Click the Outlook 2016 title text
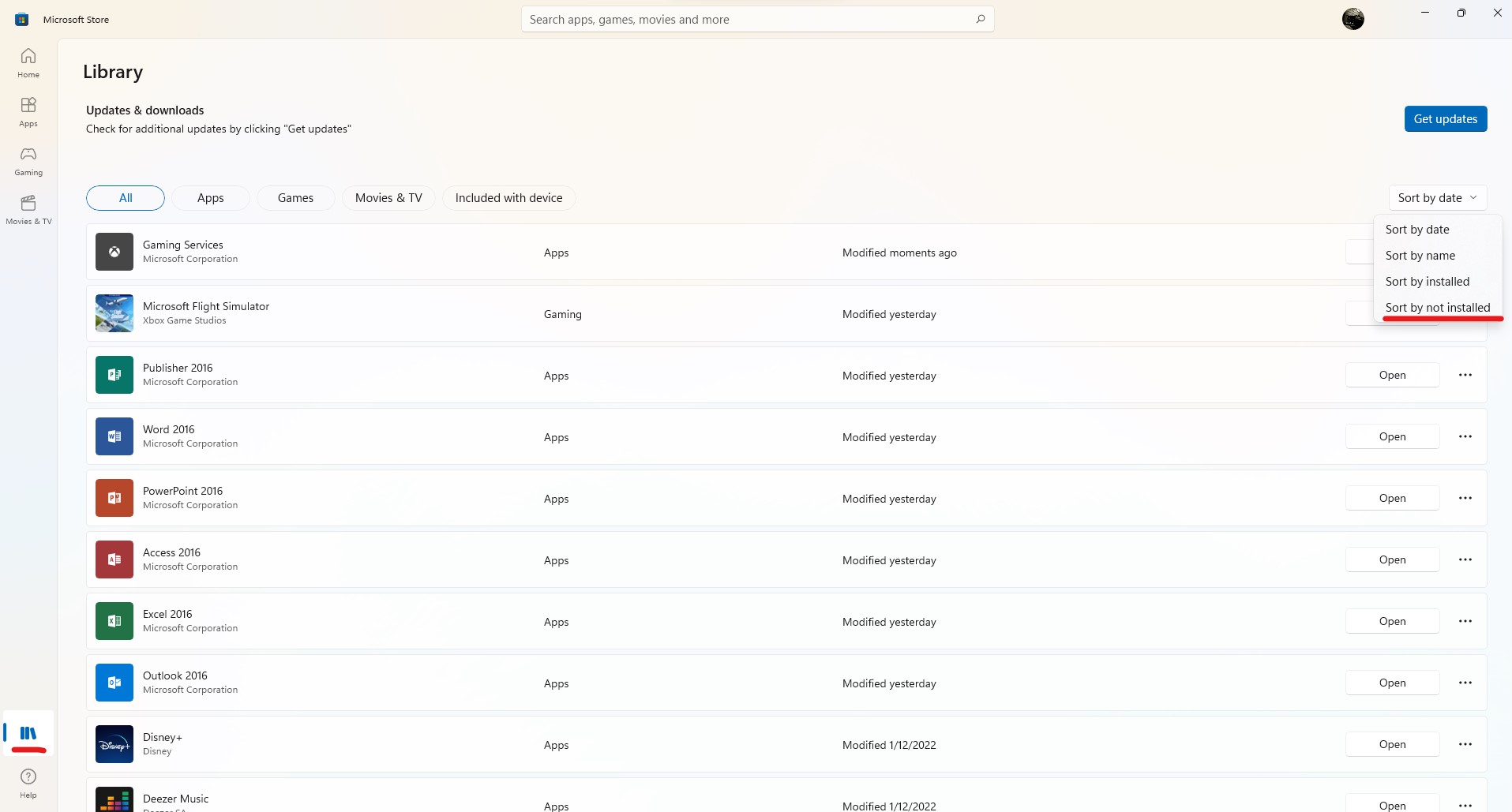Screen dimensions: 1512x812 click(175, 675)
